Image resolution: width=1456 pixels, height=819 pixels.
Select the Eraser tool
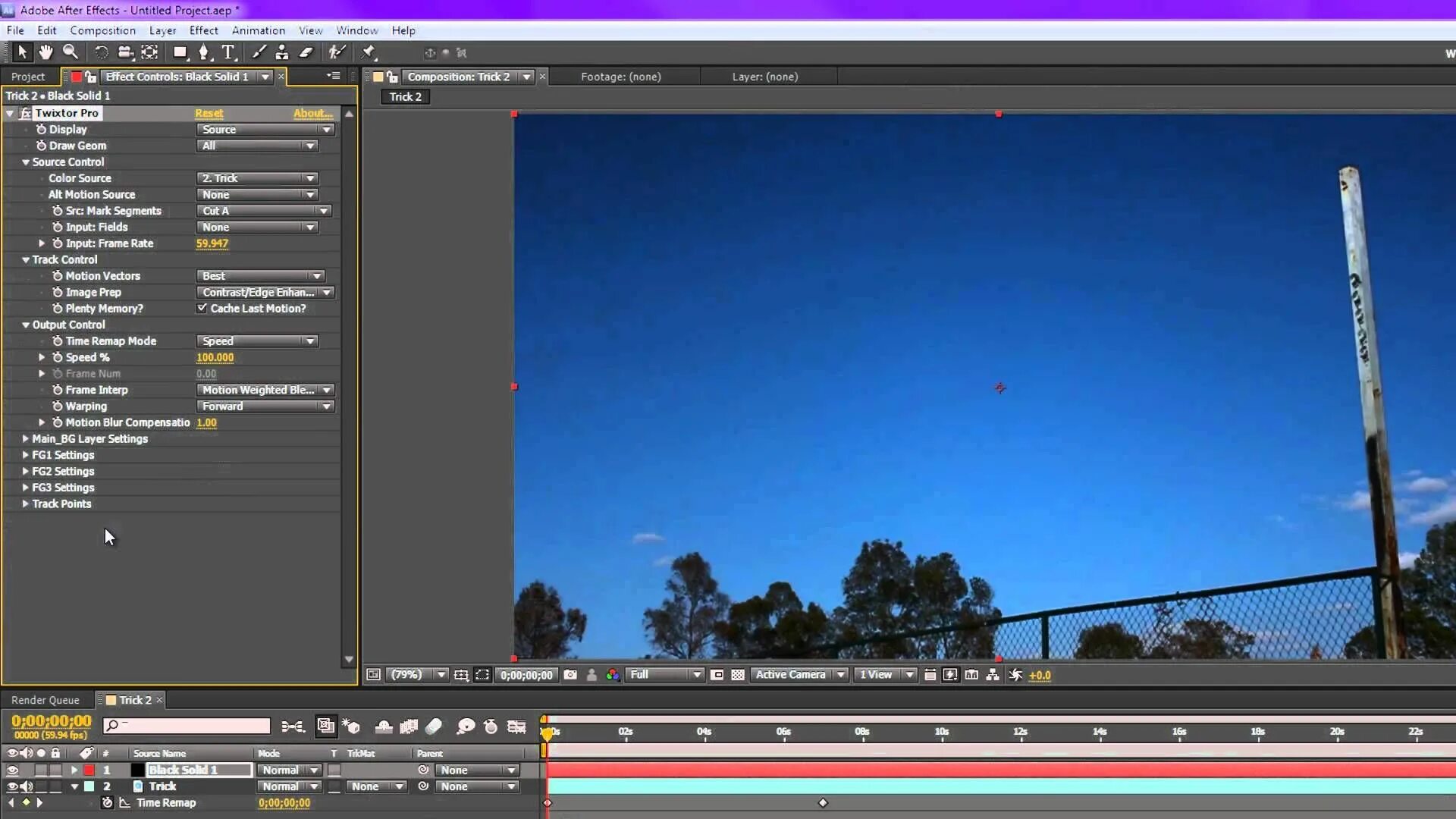(306, 52)
